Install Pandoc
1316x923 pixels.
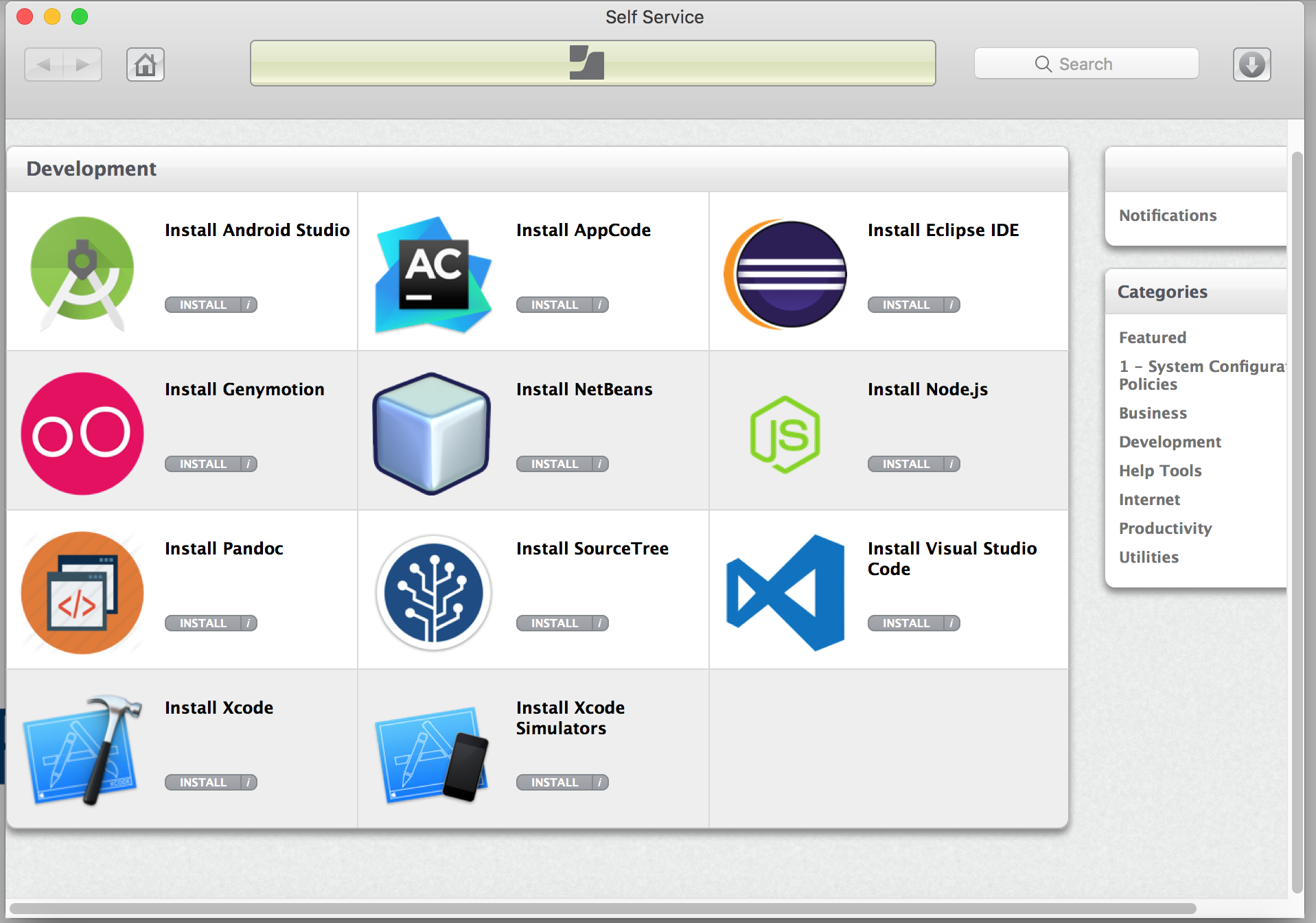pos(203,623)
